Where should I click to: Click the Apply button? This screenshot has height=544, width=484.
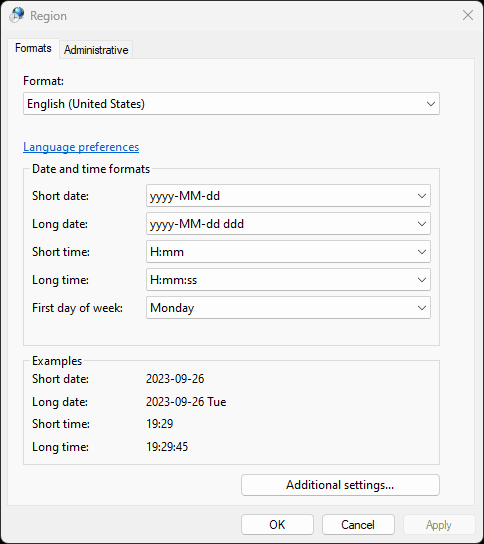[x=439, y=525]
